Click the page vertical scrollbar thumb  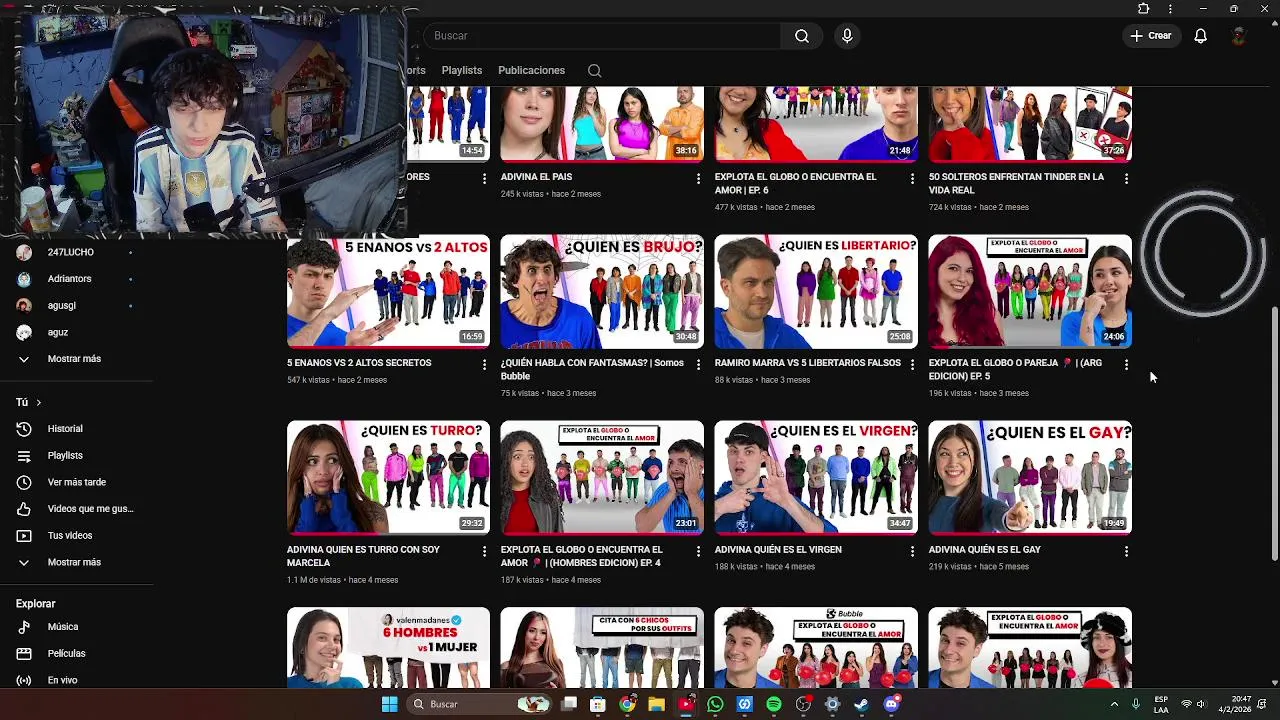point(1274,433)
